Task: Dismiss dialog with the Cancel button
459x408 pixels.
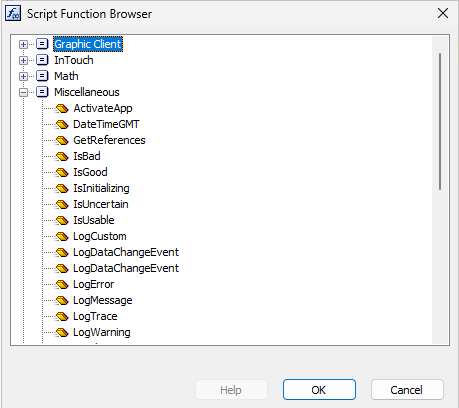Action: coord(407,390)
